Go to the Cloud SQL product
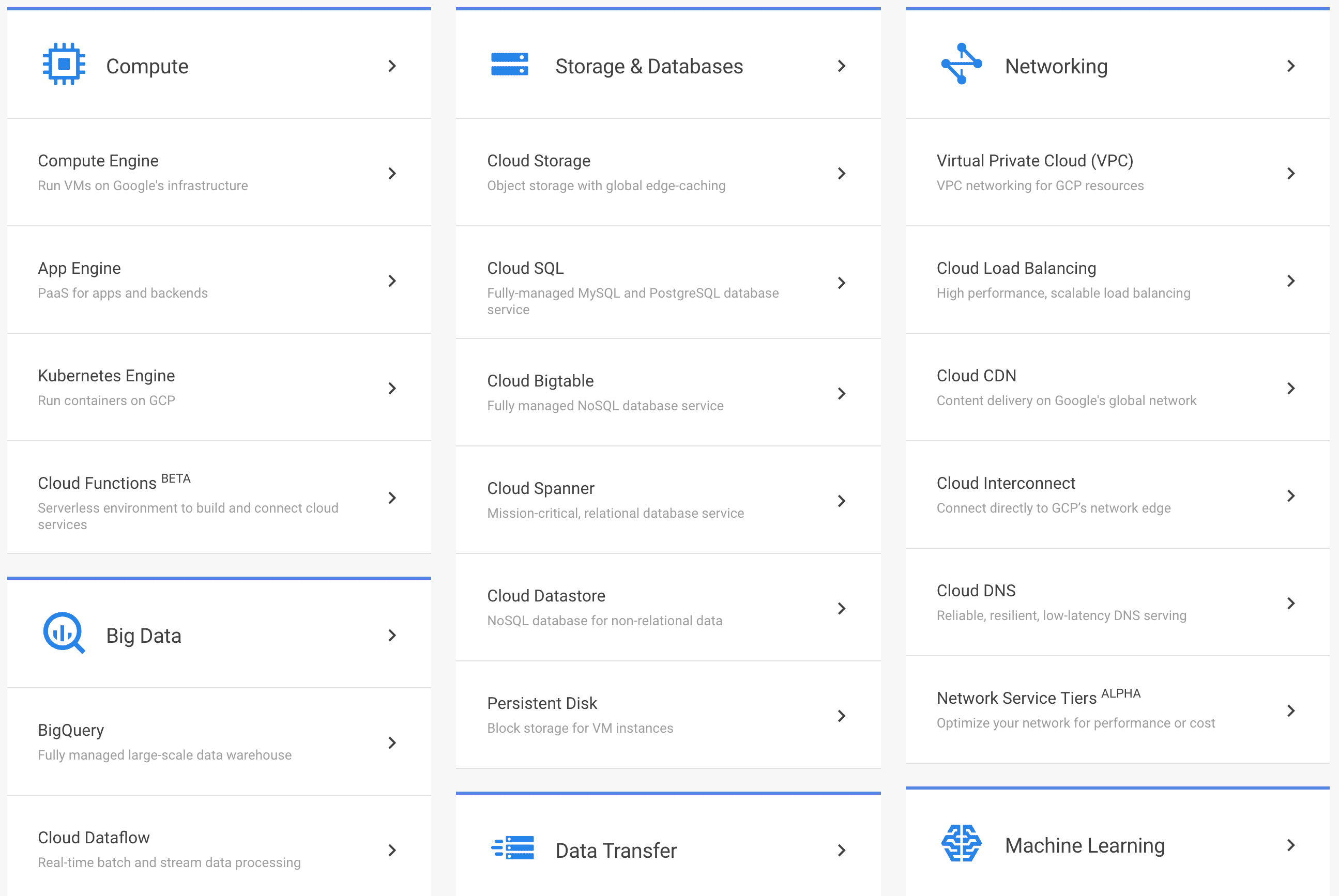The image size is (1339, 896). click(x=525, y=268)
